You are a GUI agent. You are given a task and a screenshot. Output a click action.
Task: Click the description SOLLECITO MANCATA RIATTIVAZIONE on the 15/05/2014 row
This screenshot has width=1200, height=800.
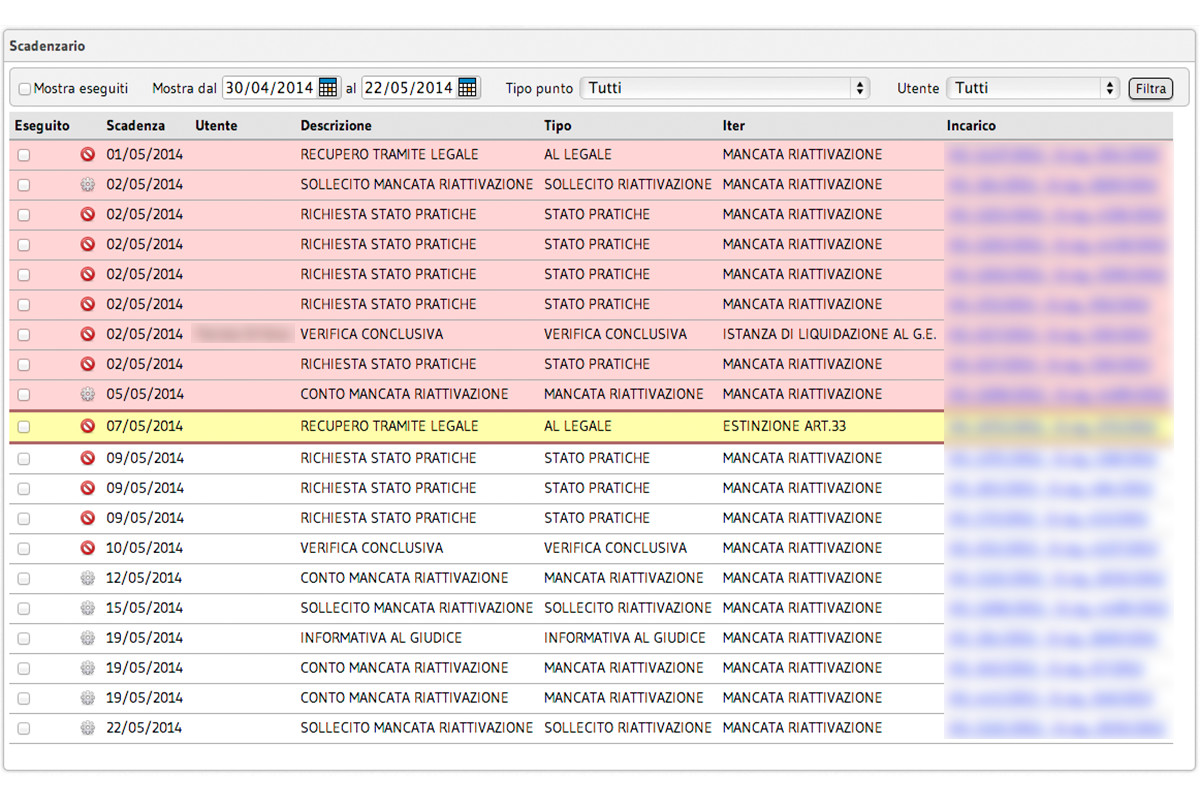(x=417, y=608)
